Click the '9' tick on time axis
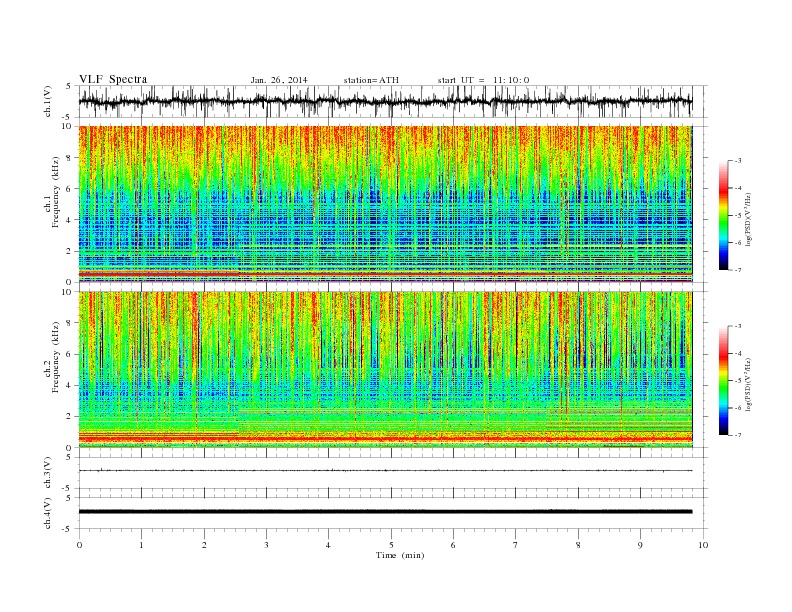This screenshot has height=612, width=792. click(x=640, y=545)
